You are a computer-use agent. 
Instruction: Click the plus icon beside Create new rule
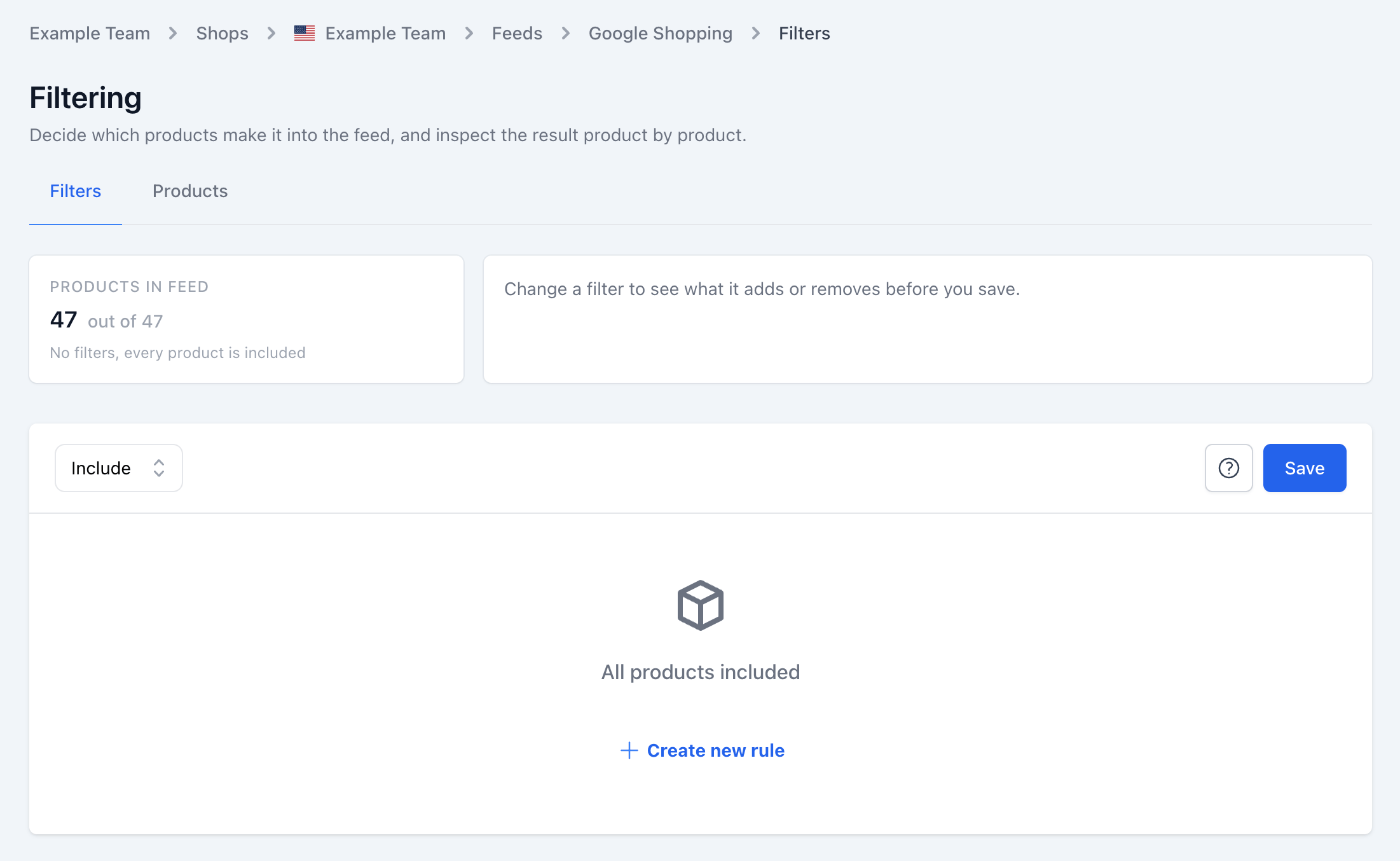629,750
